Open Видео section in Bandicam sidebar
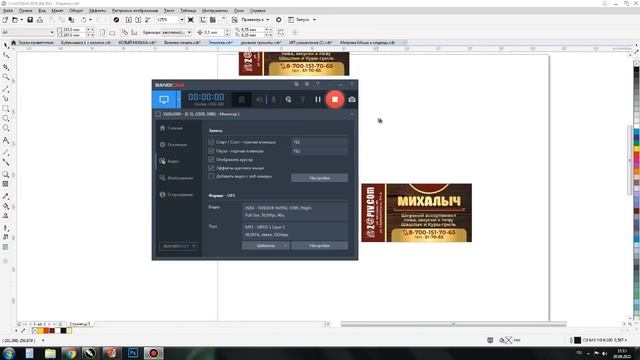The width and height of the screenshot is (640, 360). [x=169, y=161]
